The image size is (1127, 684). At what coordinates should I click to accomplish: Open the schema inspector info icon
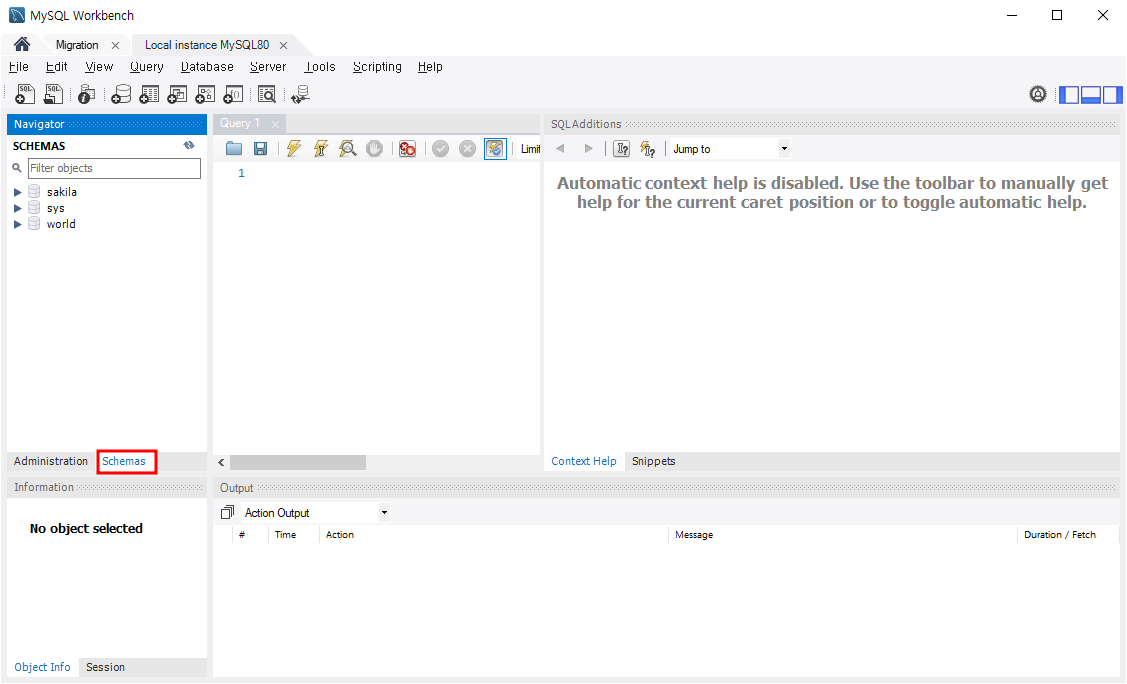[86, 94]
